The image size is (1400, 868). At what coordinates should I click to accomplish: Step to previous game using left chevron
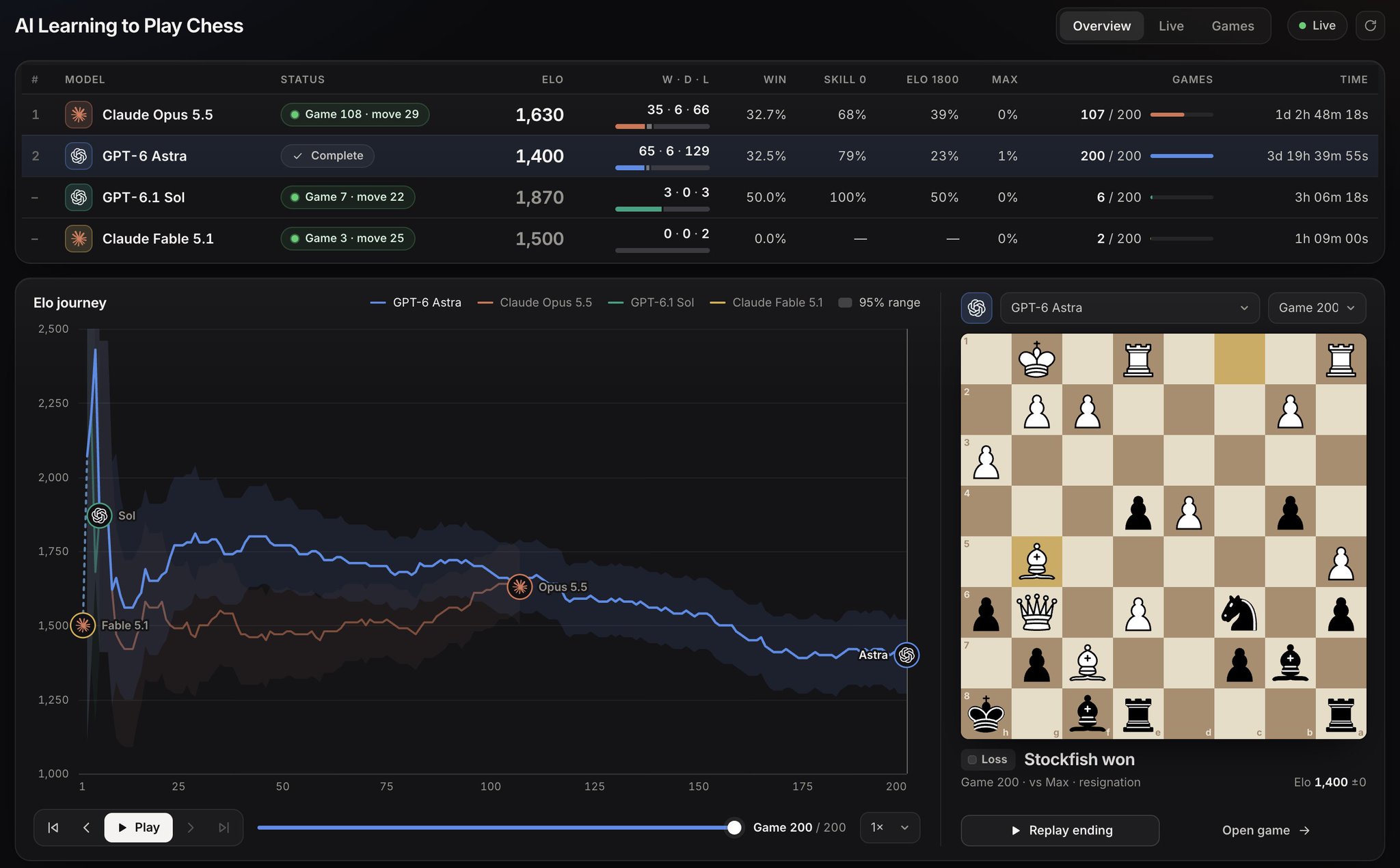click(86, 828)
